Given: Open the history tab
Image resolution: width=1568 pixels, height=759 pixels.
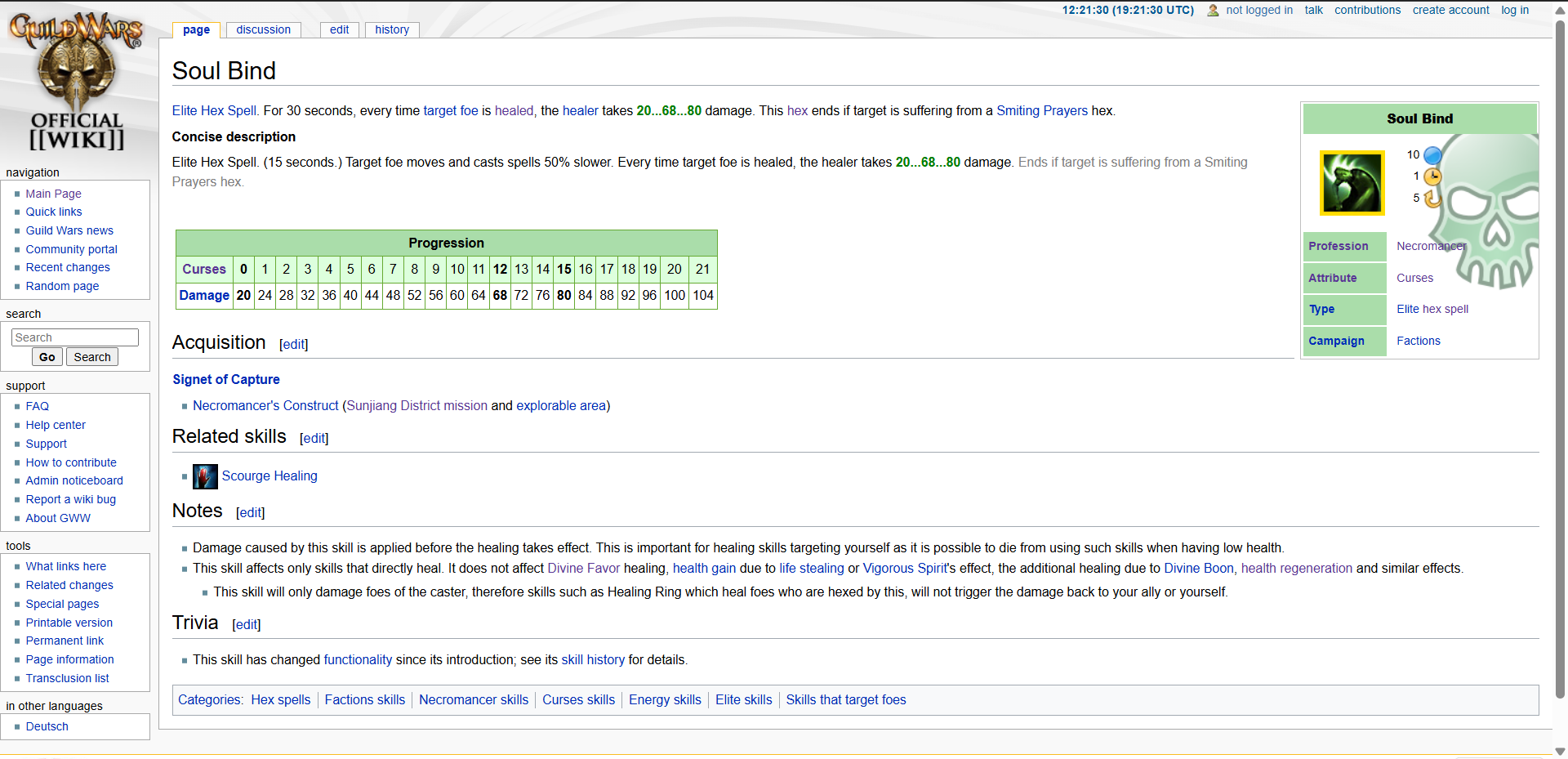Looking at the screenshot, I should coord(392,29).
